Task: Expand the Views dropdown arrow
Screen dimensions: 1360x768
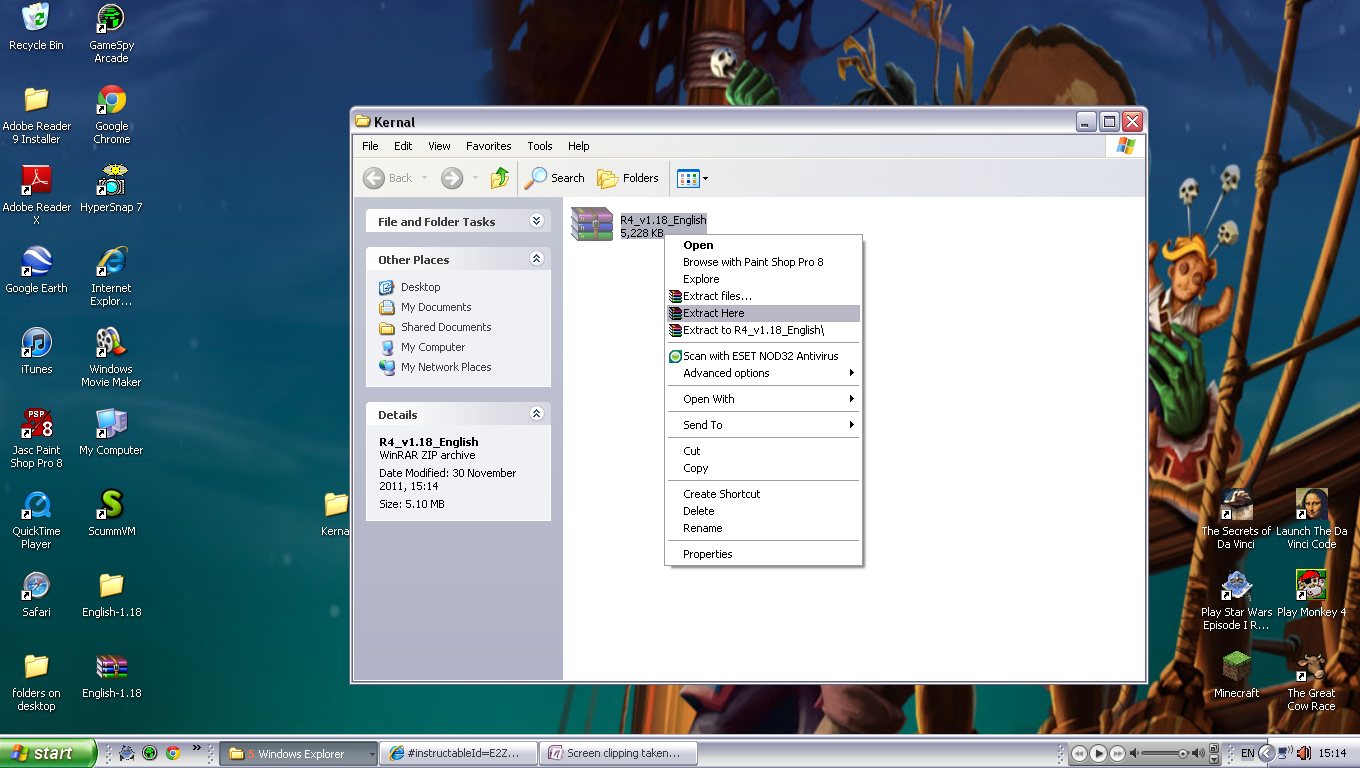Action: (x=706, y=179)
